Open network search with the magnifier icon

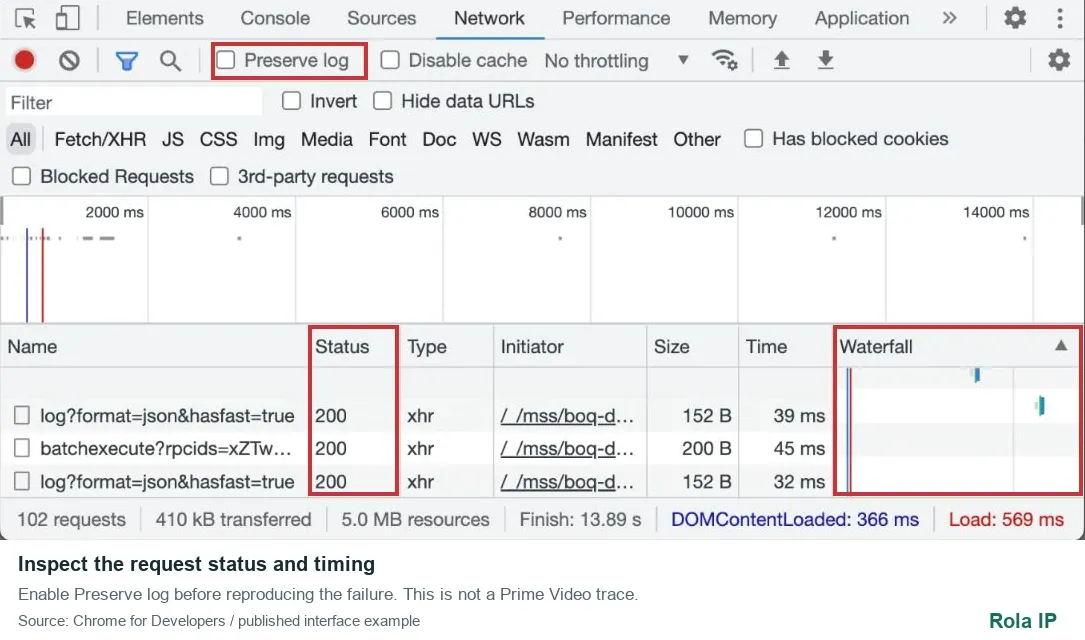pos(170,61)
